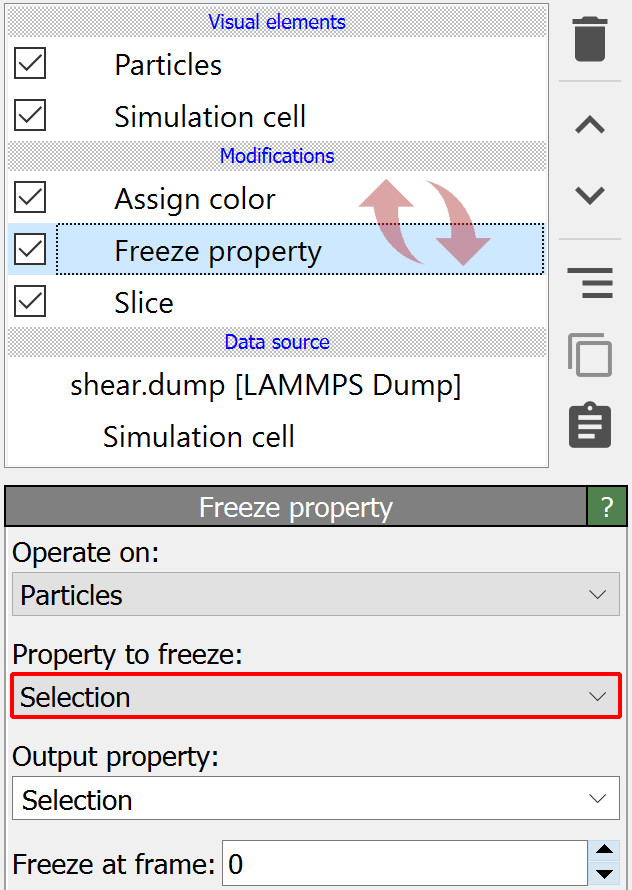Screen dimensions: 632x890
Task: Toggle the Particles visual element checkbox
Action: (30, 64)
